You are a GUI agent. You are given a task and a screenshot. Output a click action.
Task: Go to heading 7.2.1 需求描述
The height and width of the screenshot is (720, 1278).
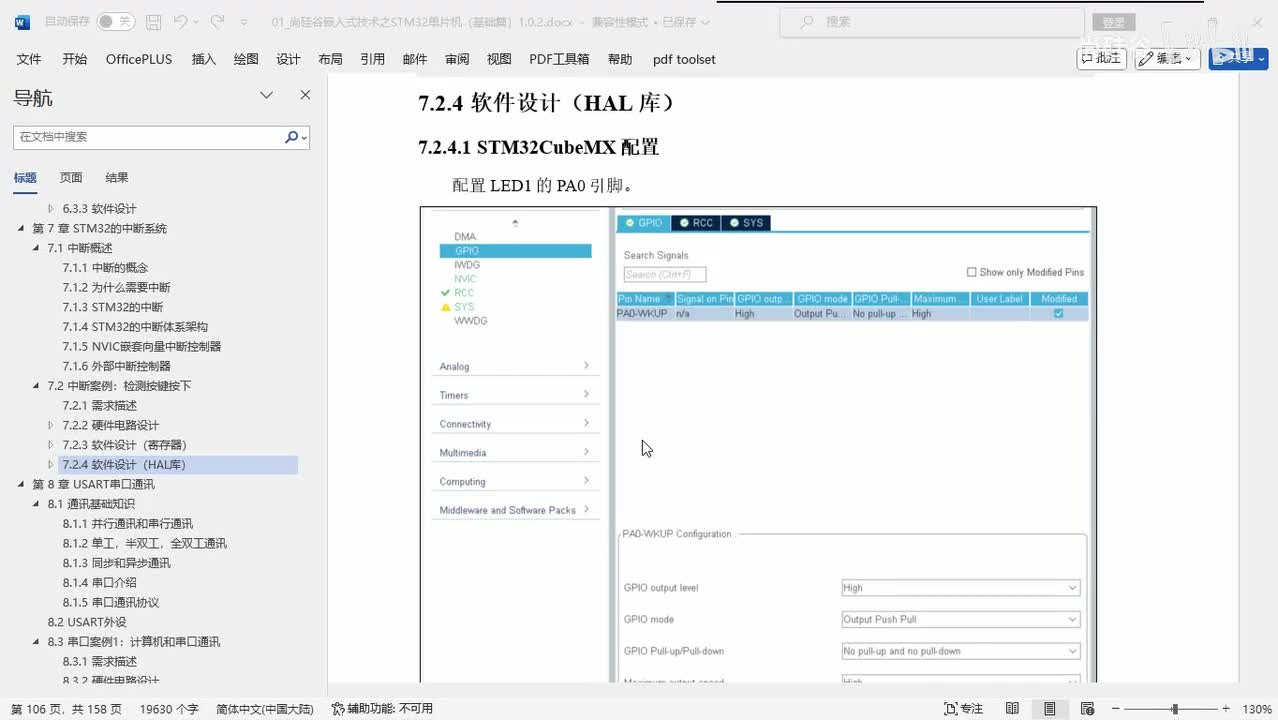[99, 406]
